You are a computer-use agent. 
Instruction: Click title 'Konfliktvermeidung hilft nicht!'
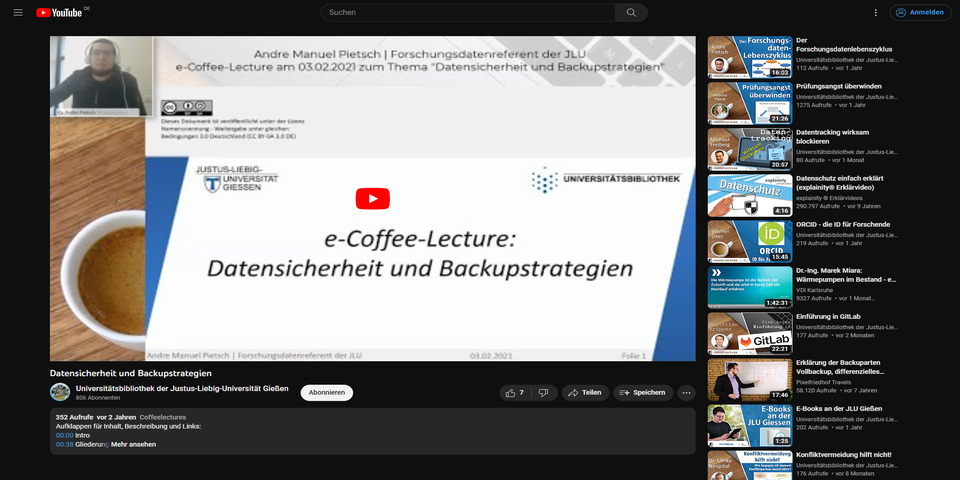click(x=844, y=455)
